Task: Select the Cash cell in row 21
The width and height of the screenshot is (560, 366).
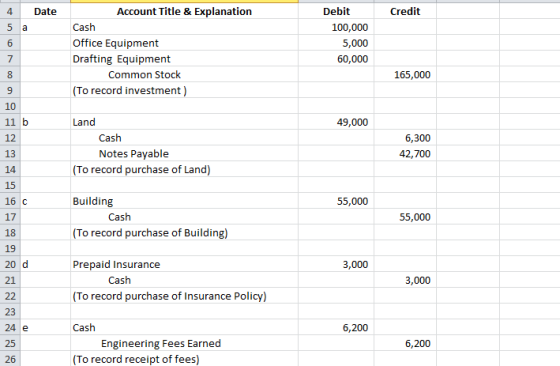Action: click(x=184, y=280)
